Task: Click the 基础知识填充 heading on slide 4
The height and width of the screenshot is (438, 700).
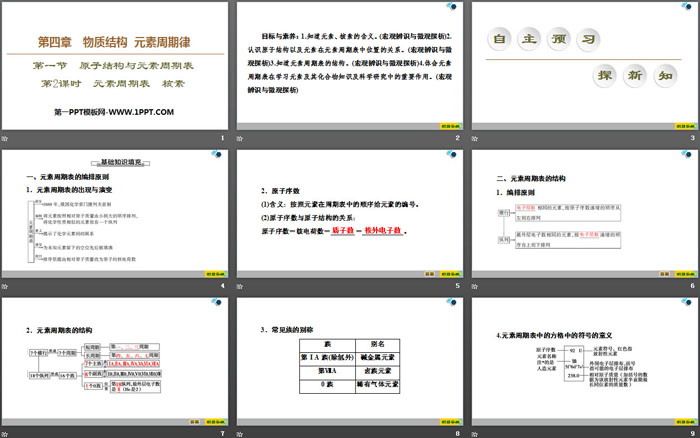Action: [x=121, y=162]
